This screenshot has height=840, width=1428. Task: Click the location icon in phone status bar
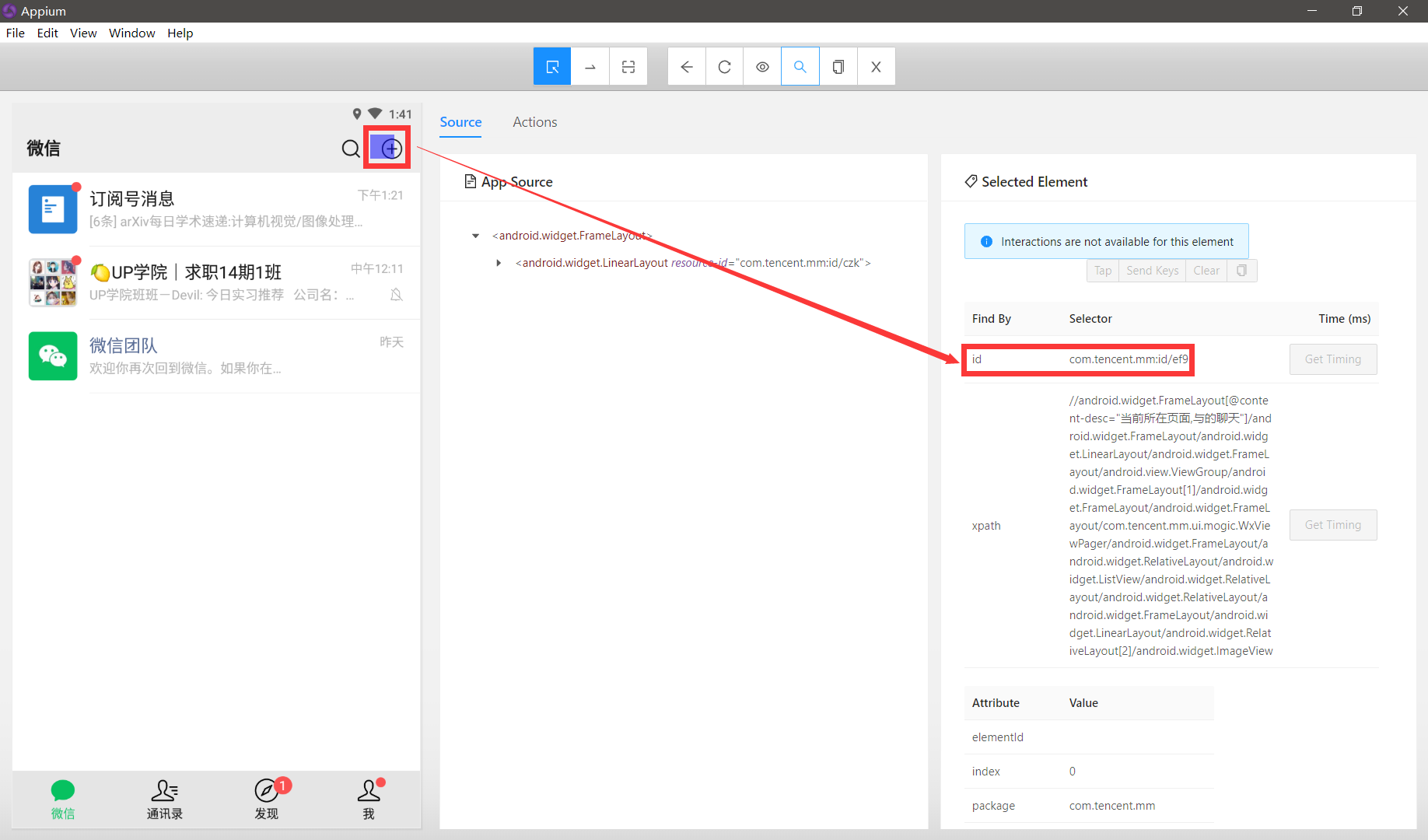pos(357,114)
